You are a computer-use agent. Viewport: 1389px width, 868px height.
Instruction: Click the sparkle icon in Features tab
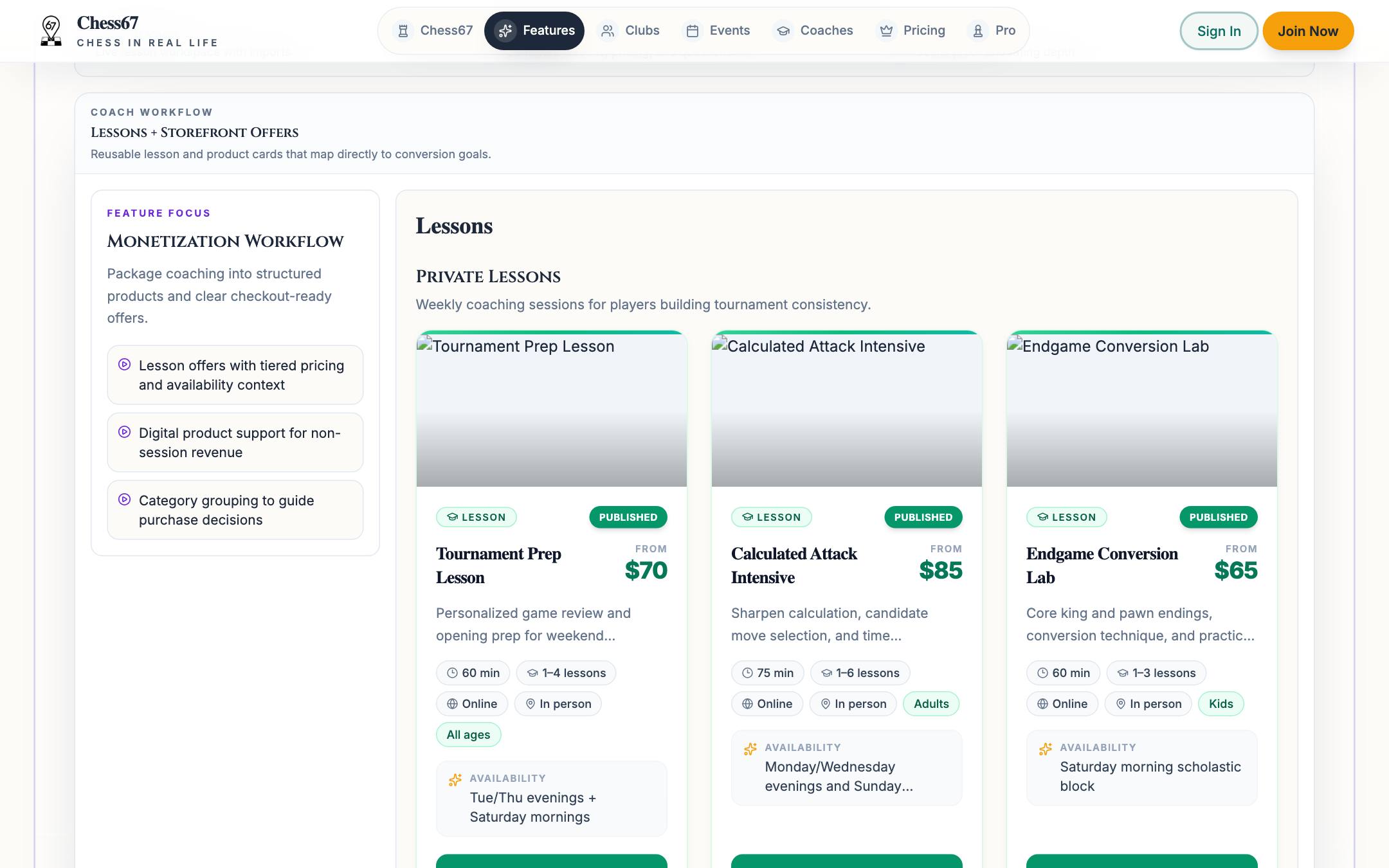505,31
